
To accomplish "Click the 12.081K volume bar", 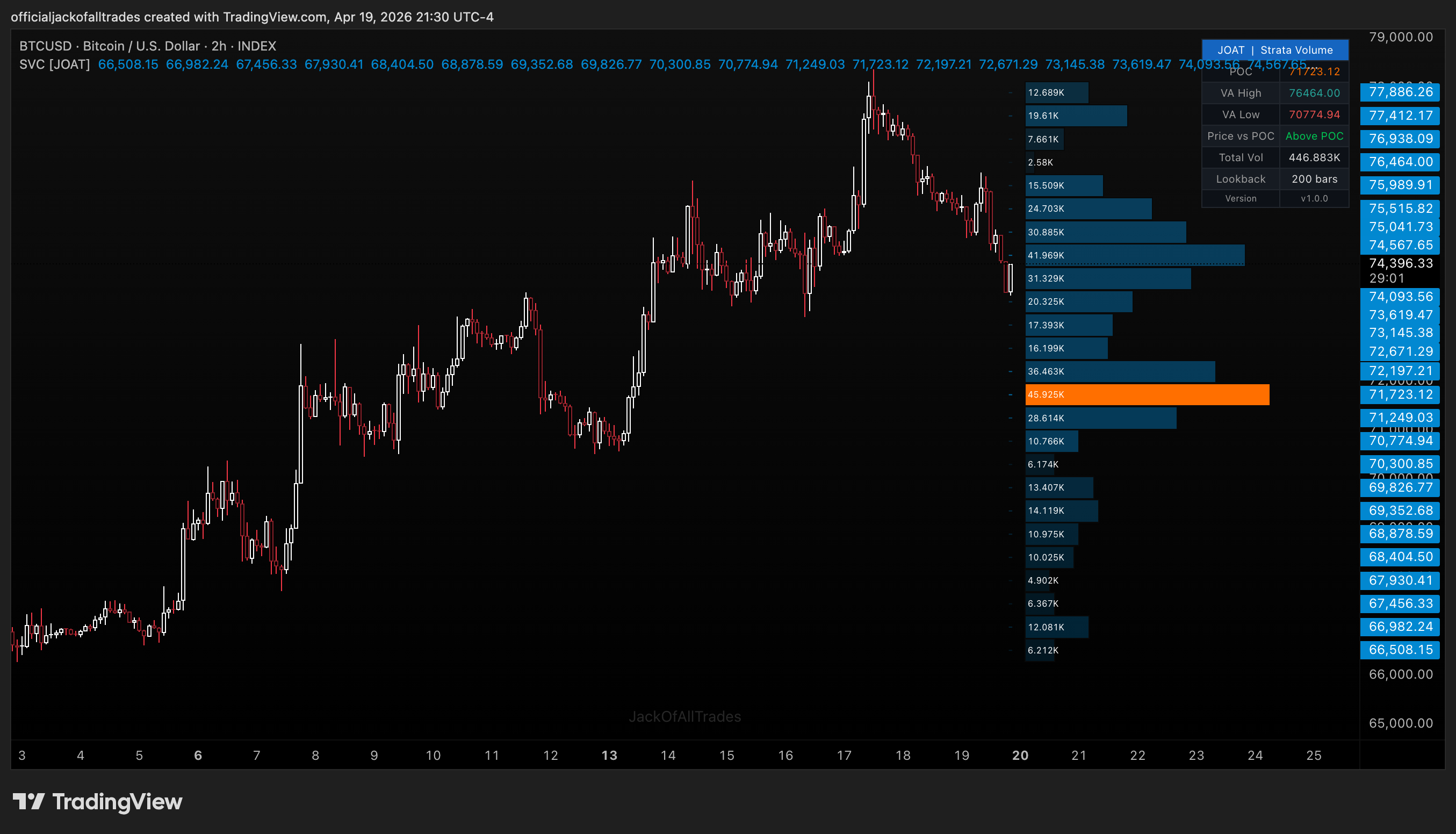I will (1056, 627).
